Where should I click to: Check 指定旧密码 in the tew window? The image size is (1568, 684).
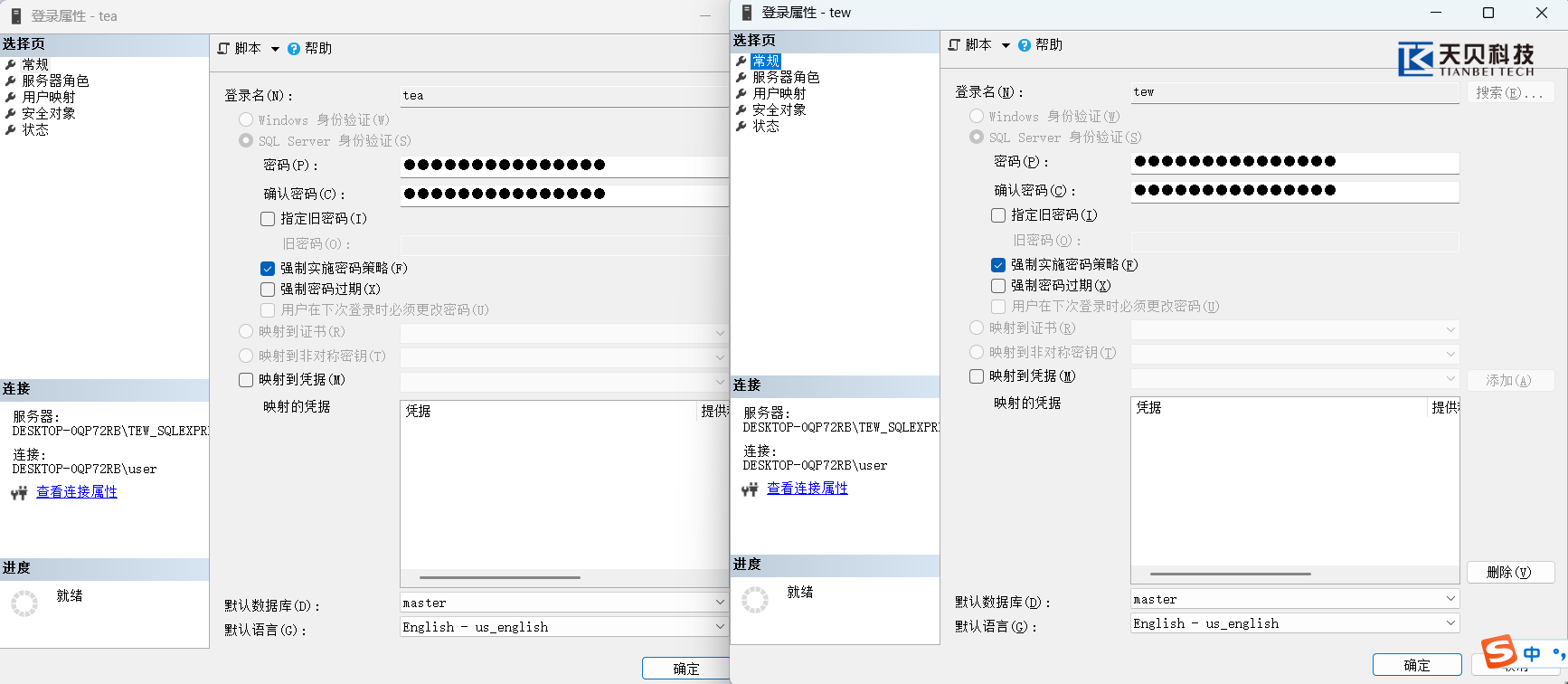click(998, 215)
